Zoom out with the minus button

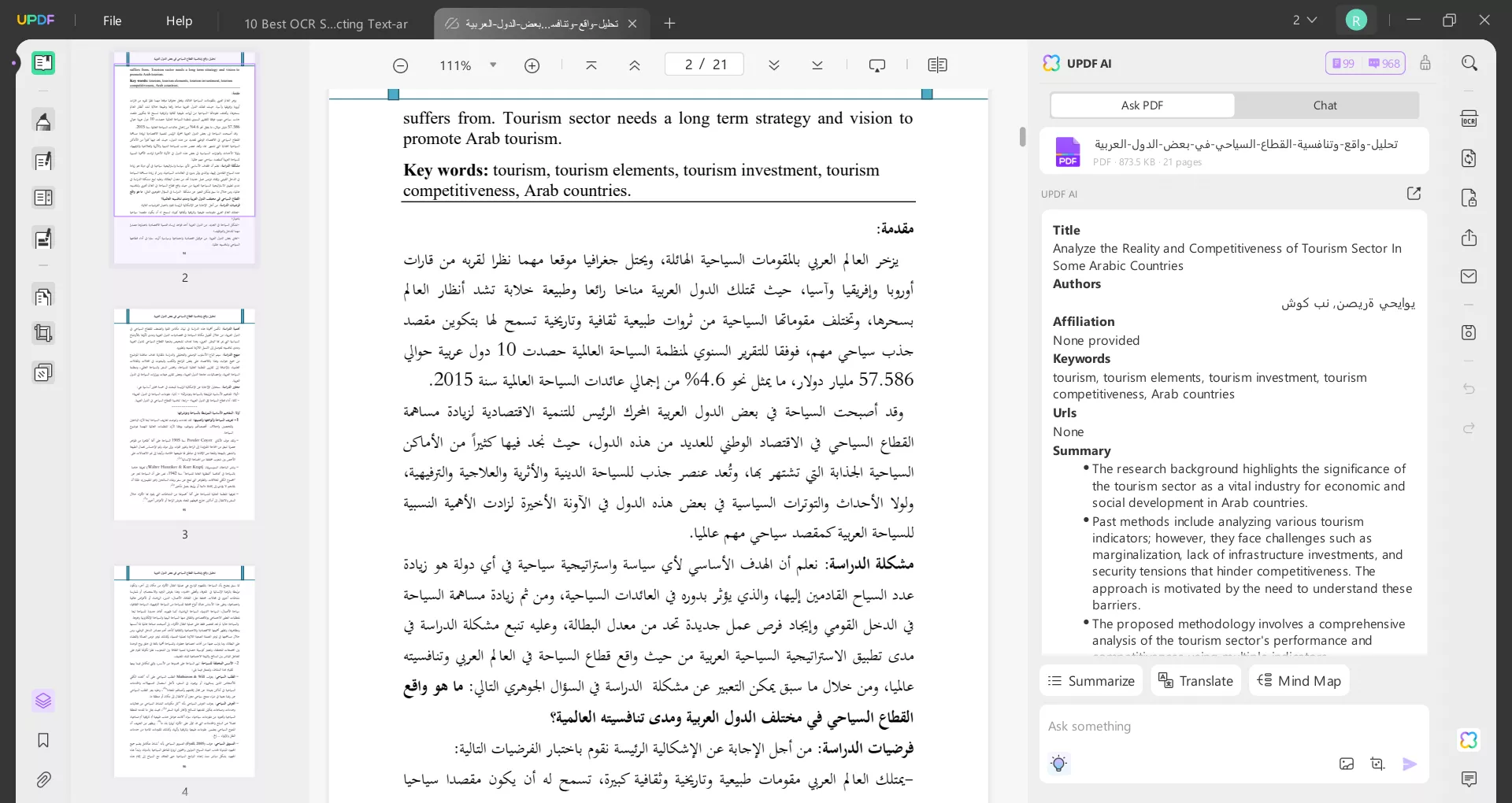(x=400, y=65)
